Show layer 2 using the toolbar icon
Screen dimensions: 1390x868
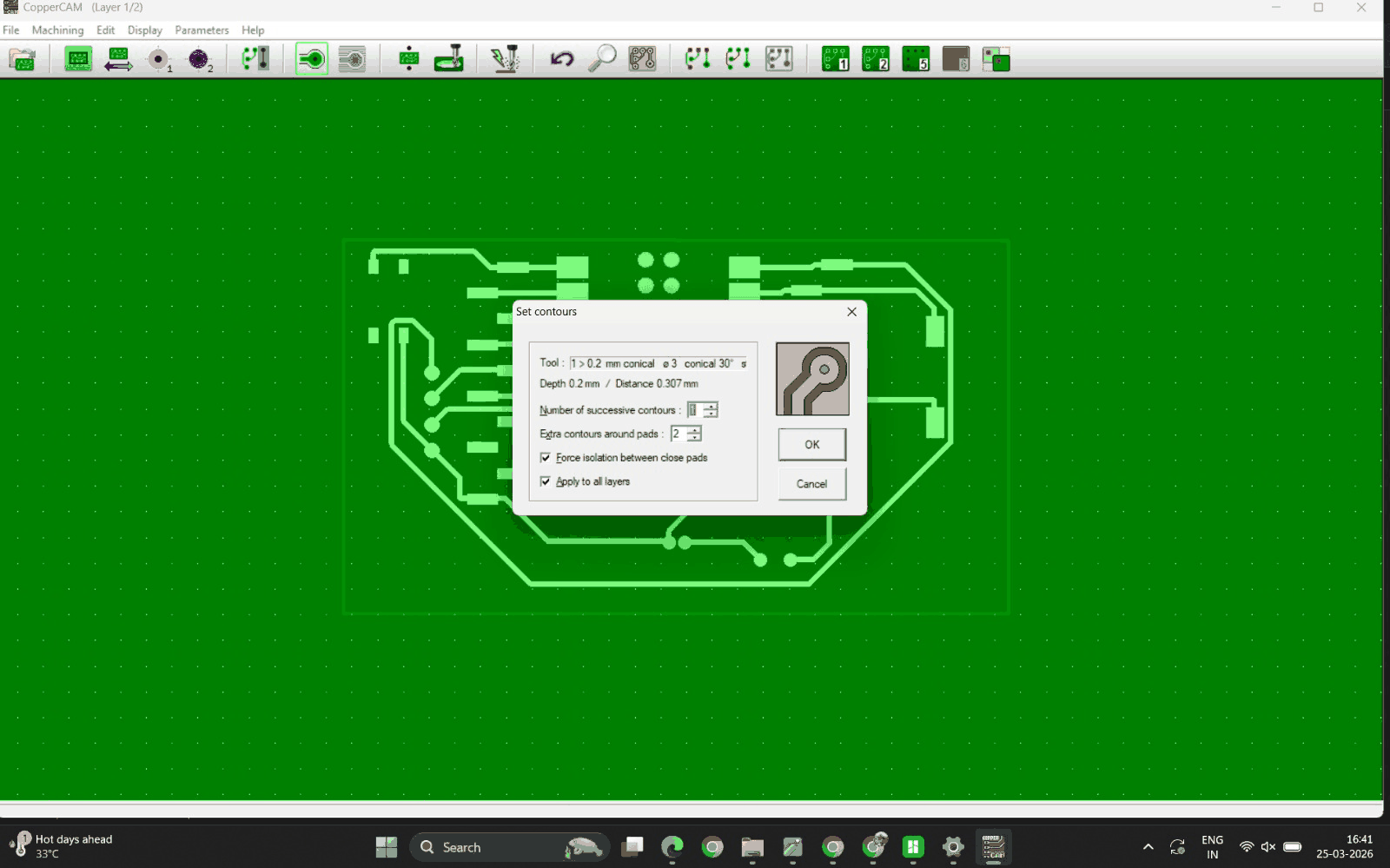tap(876, 59)
